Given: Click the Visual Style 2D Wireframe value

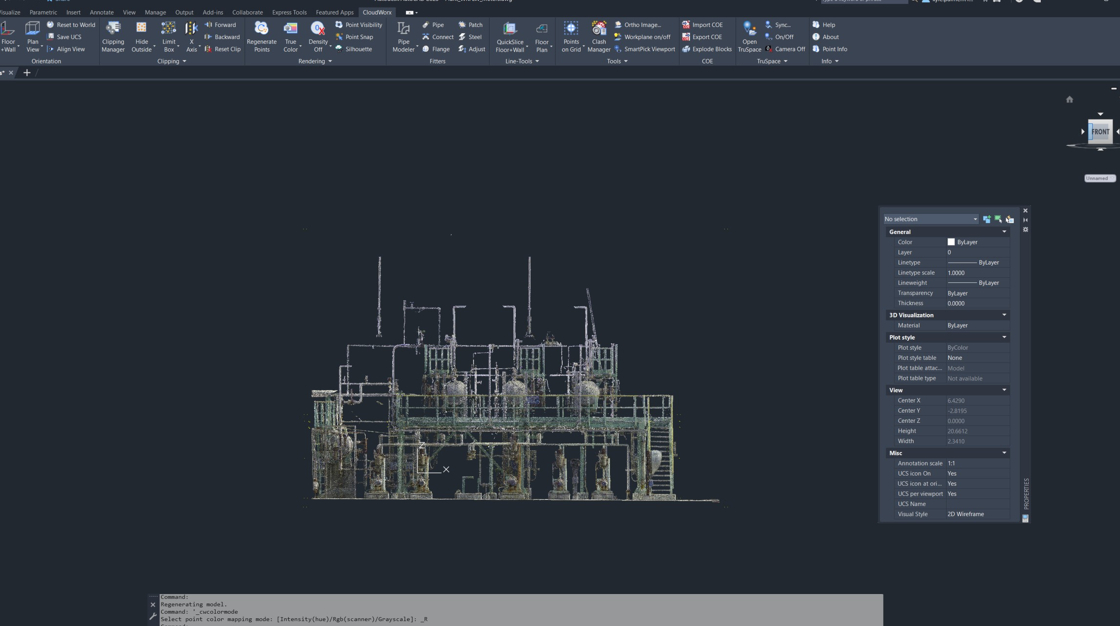Looking at the screenshot, I should point(977,514).
